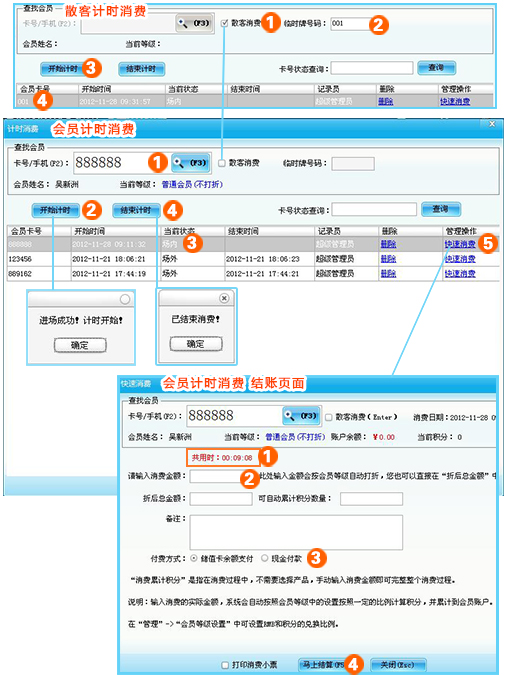Close the 计时消费 window with X

tap(492, 124)
